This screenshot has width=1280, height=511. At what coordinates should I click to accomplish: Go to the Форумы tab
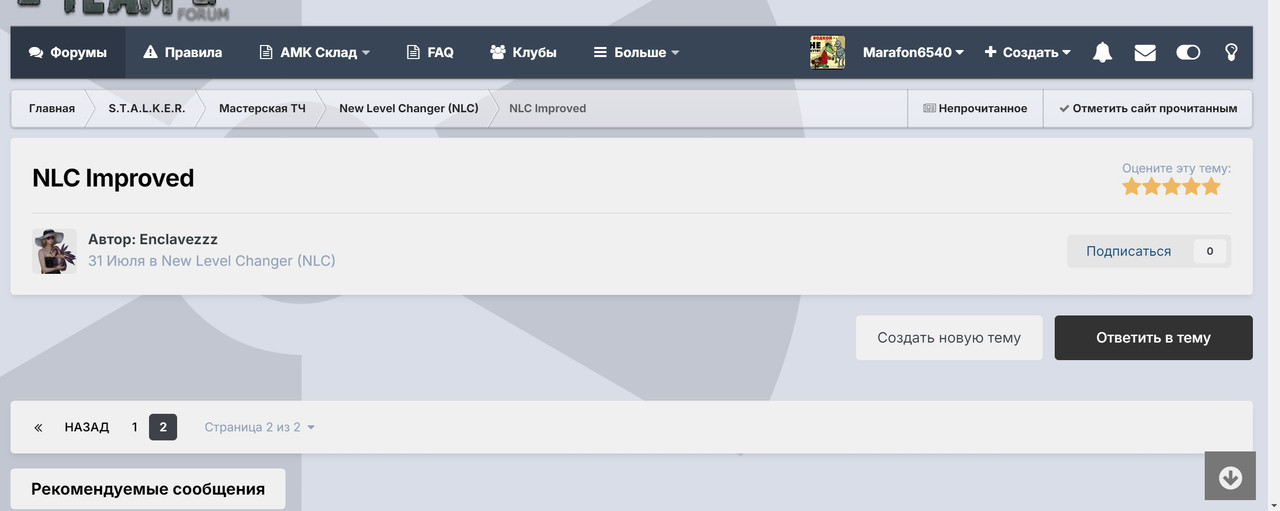[68, 52]
